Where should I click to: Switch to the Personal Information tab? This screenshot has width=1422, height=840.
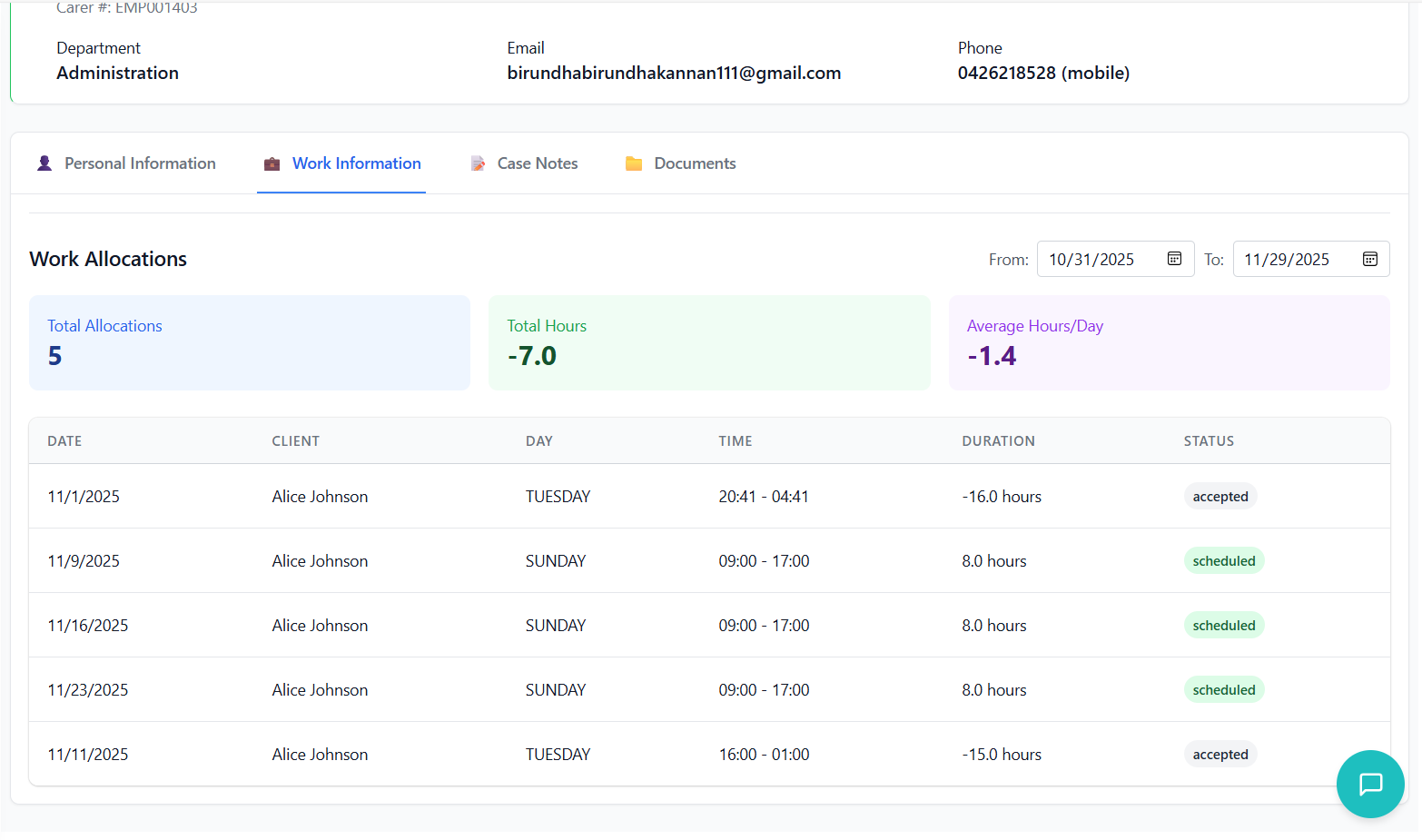point(140,163)
